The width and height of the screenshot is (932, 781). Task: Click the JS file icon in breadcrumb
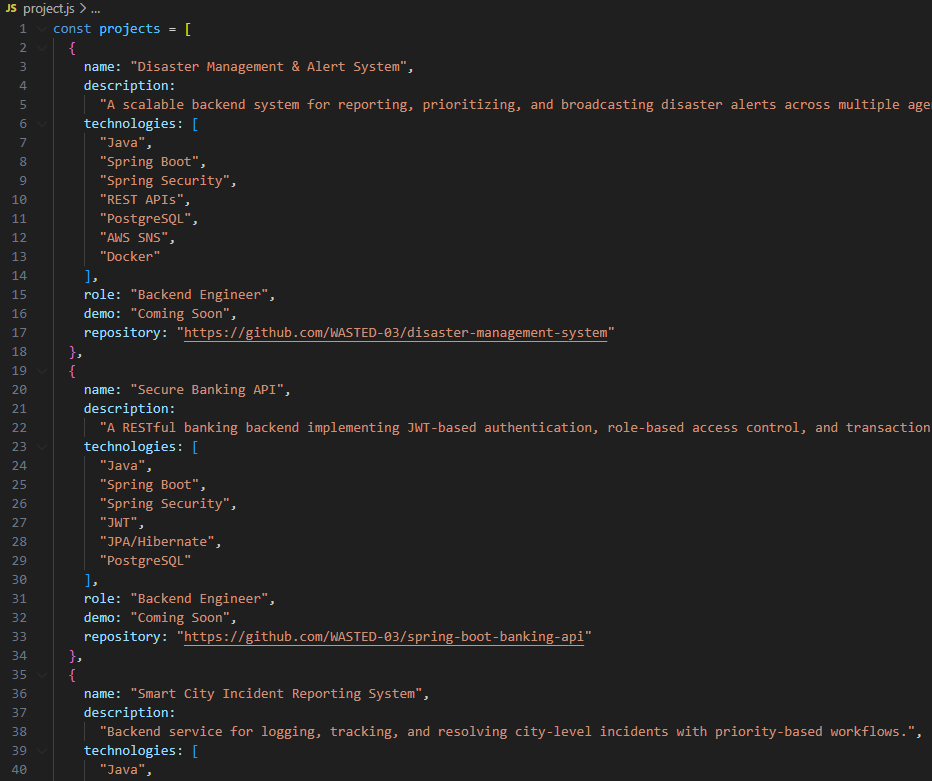click(11, 8)
